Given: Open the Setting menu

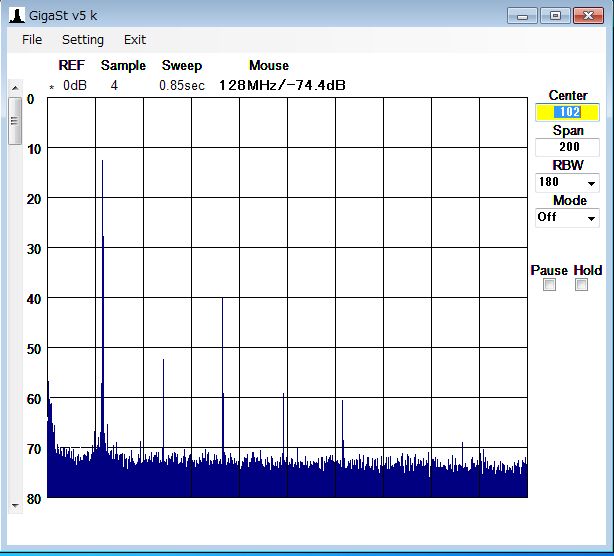Looking at the screenshot, I should 83,40.
